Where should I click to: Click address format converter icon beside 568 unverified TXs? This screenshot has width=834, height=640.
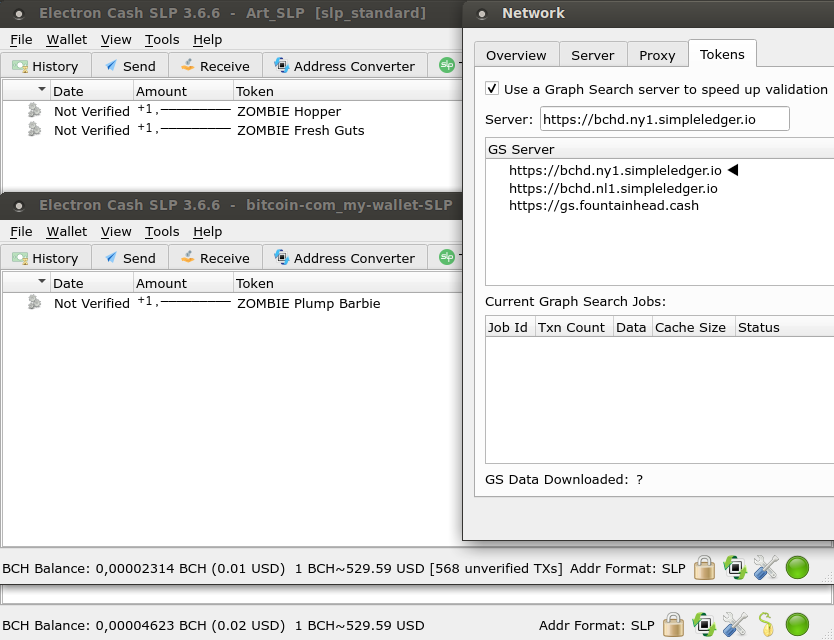click(x=735, y=568)
